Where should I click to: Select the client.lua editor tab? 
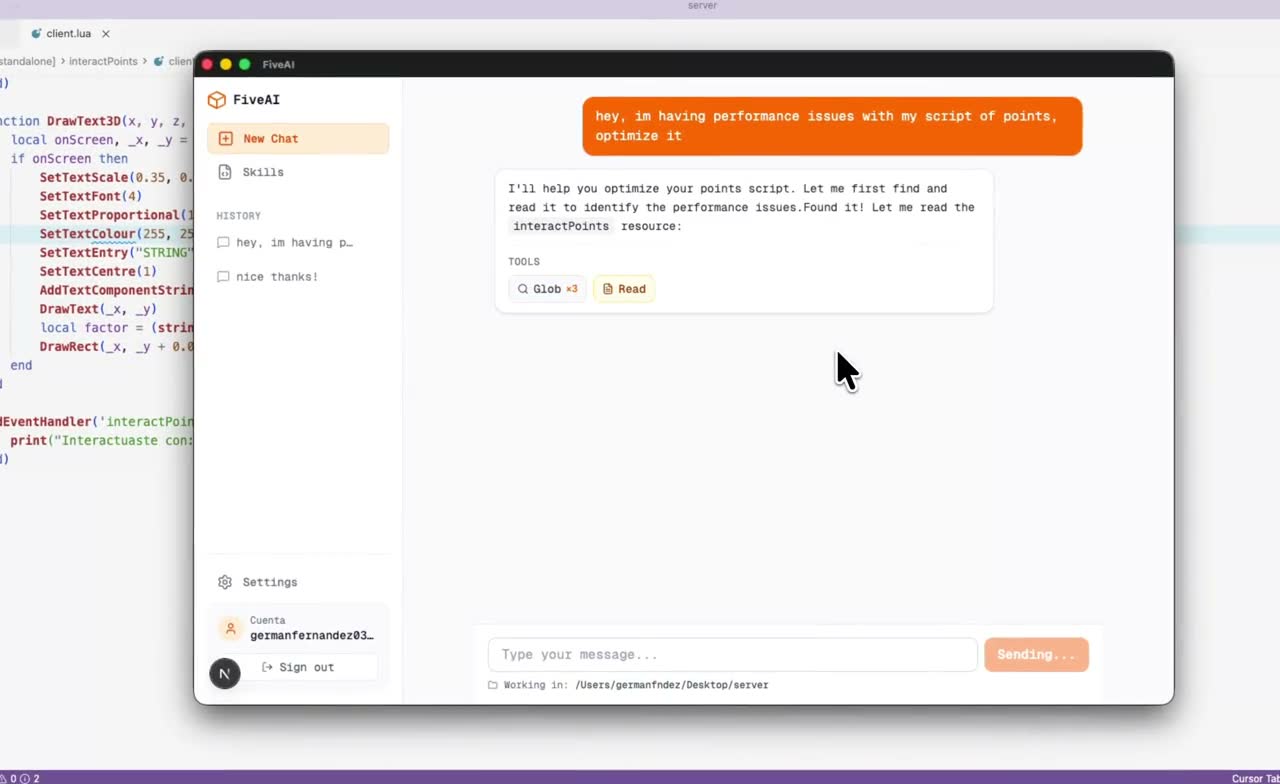69,33
